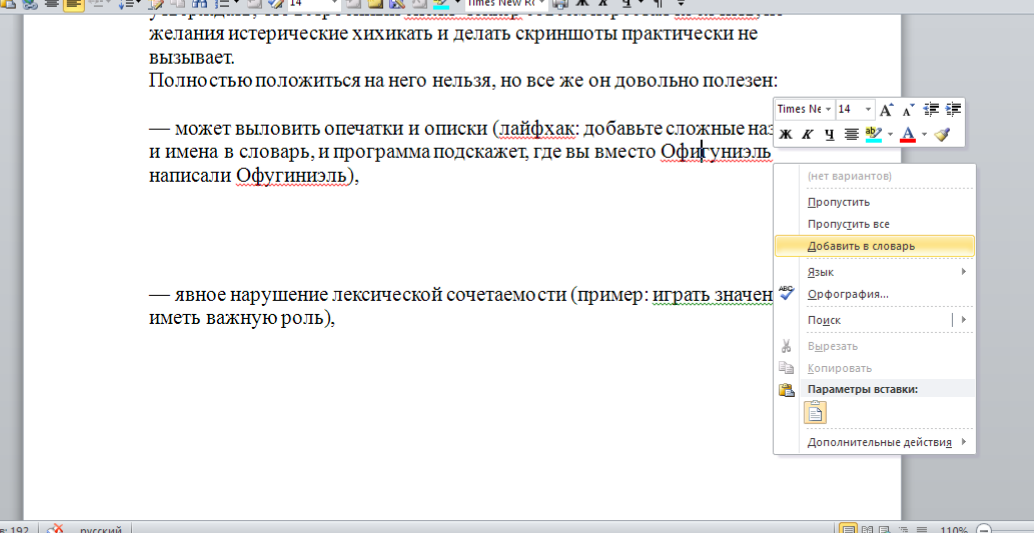1034x533 pixels.
Task: Center text with the mini toolbar alignment icon
Action: click(x=851, y=134)
